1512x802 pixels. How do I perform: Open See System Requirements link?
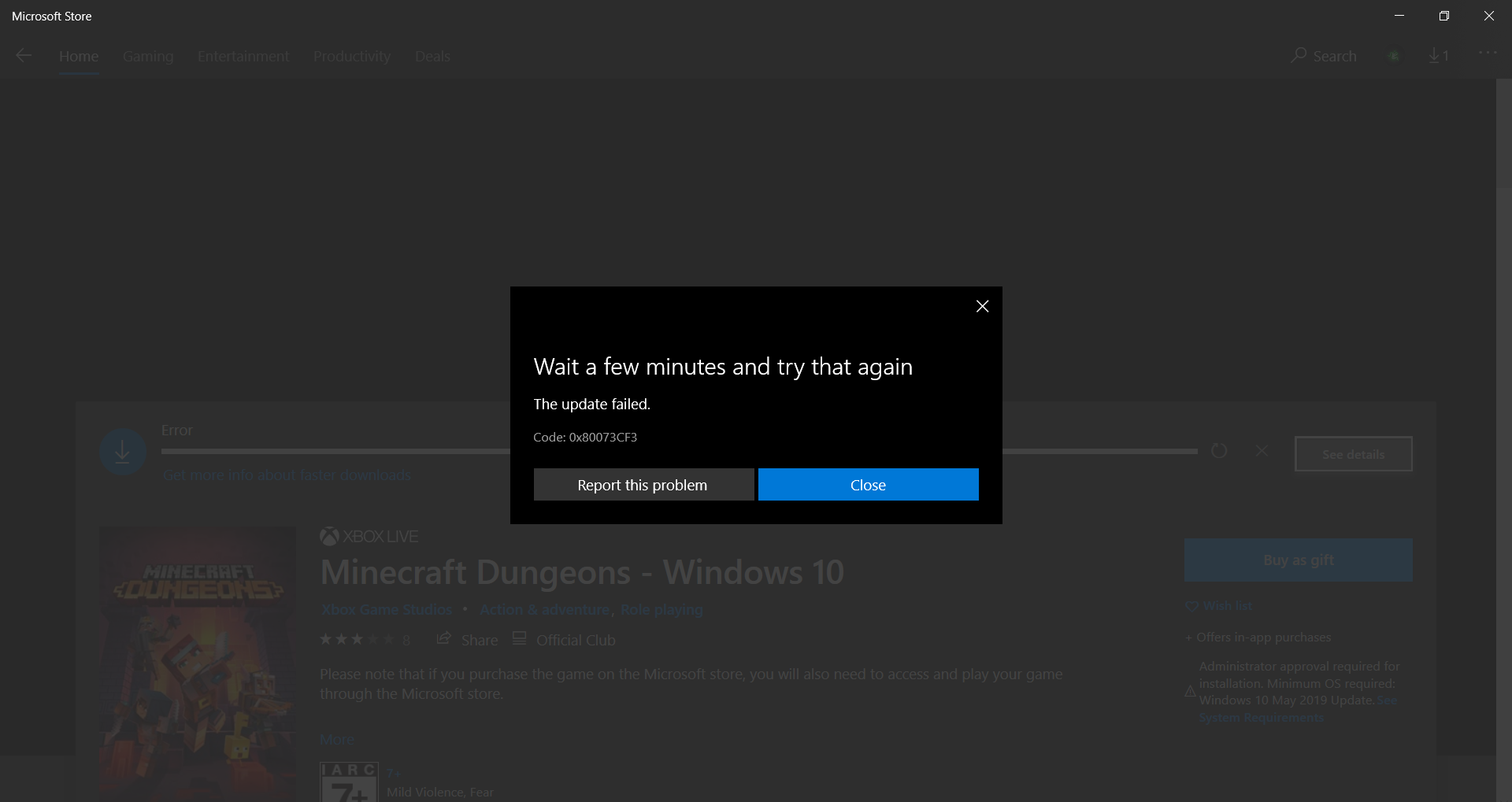coord(1298,709)
